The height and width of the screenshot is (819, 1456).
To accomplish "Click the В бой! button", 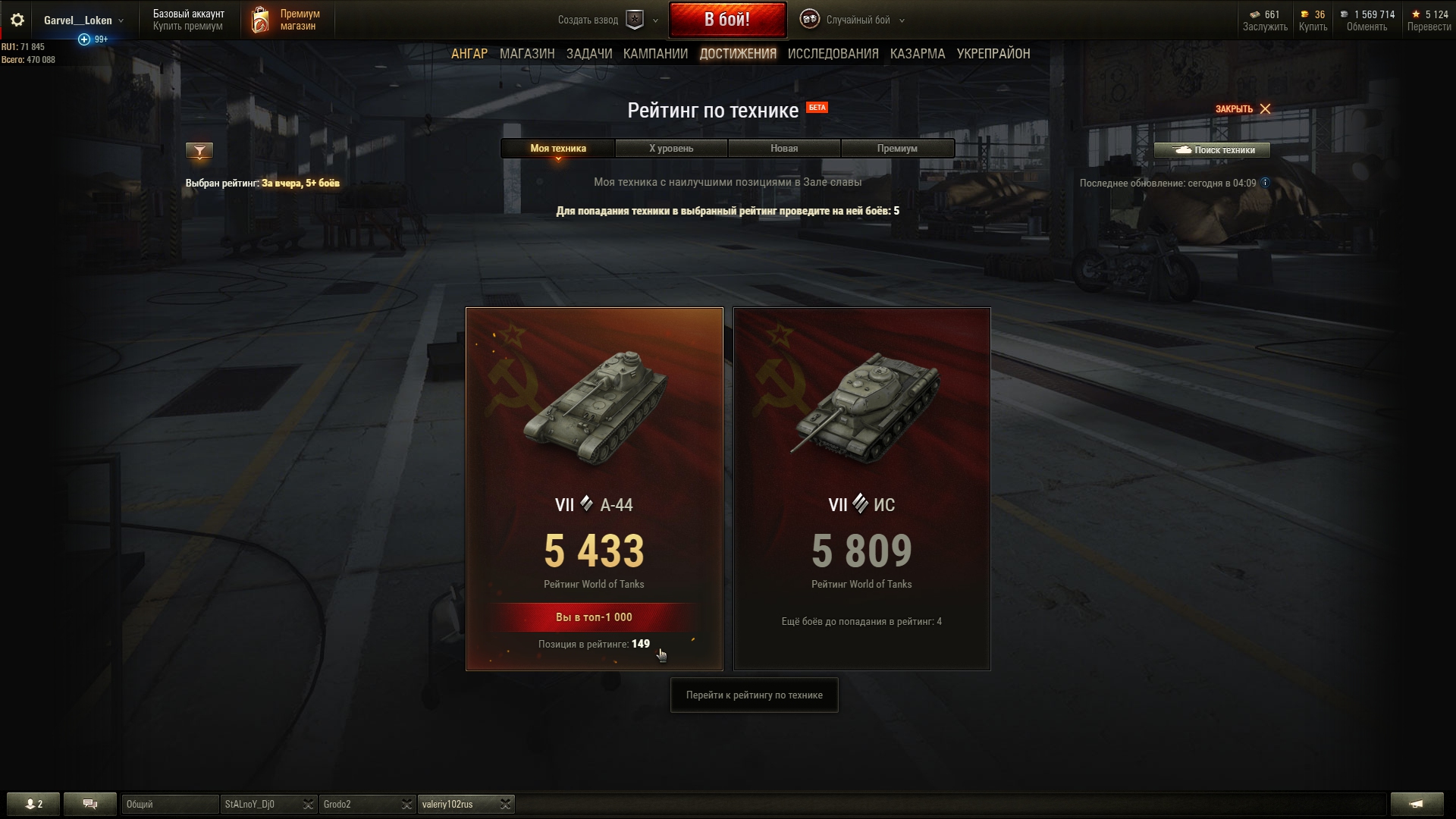I will click(727, 20).
